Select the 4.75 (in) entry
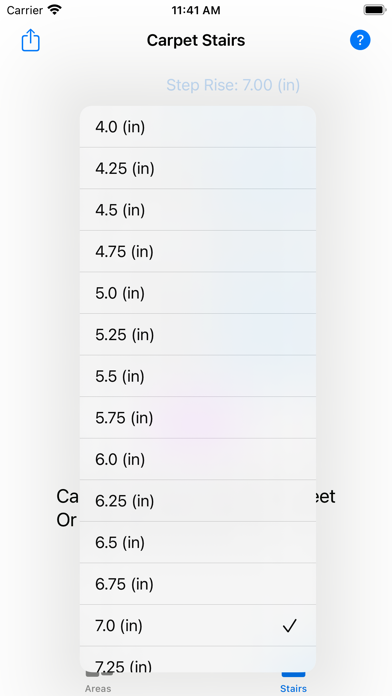392x696 pixels. pyautogui.click(x=198, y=252)
